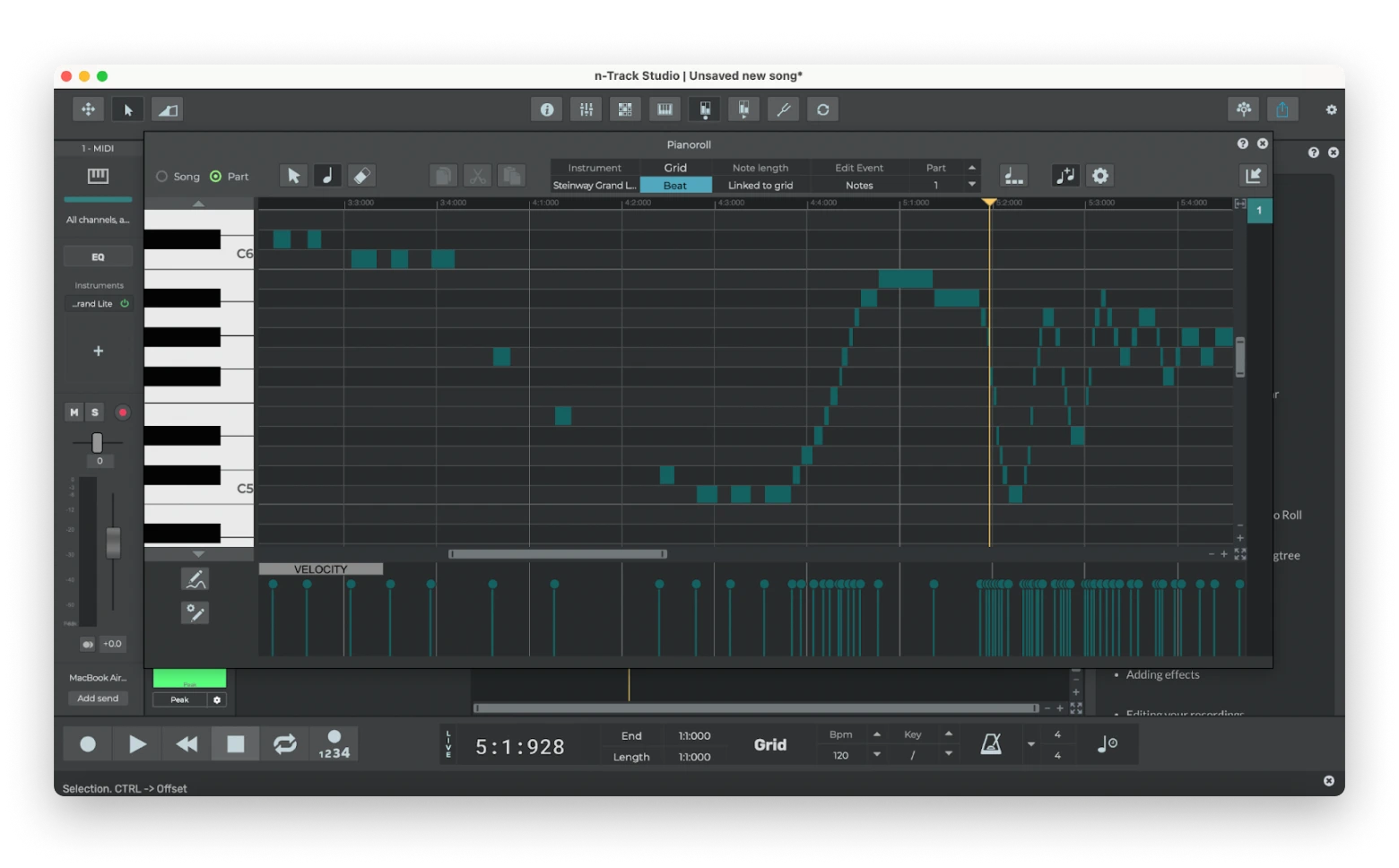Open the All channels selector
This screenshot has height=868, width=1399.
pyautogui.click(x=98, y=220)
